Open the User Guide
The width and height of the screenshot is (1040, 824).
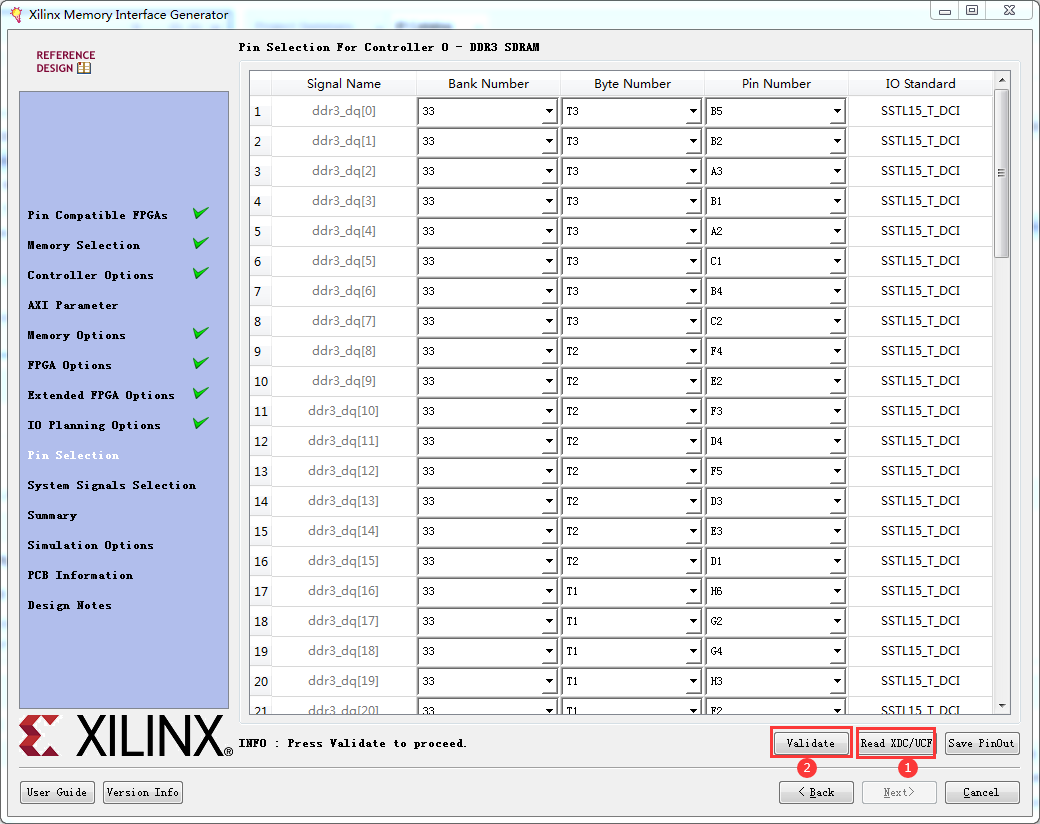57,792
